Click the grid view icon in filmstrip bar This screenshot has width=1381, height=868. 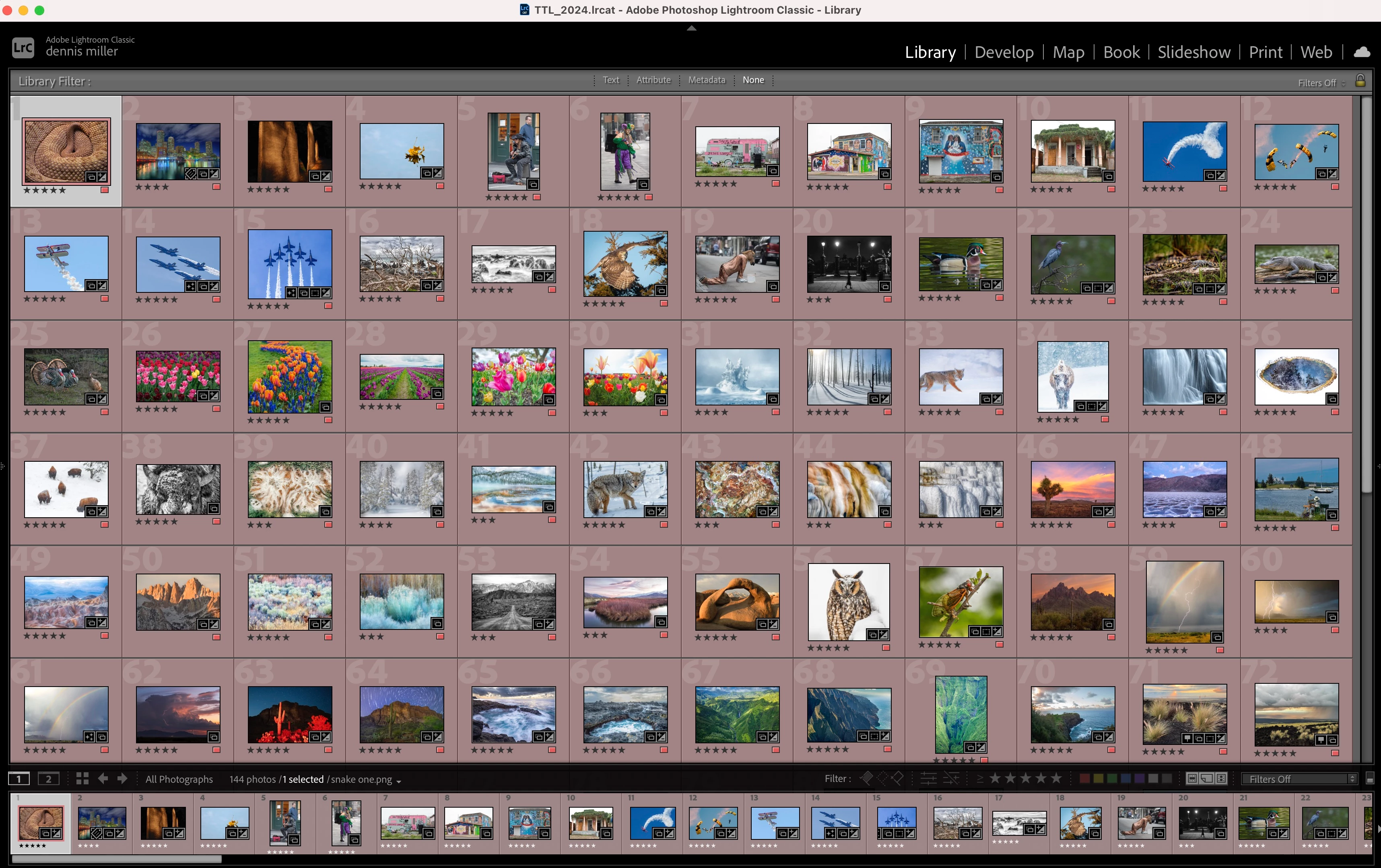tap(82, 779)
